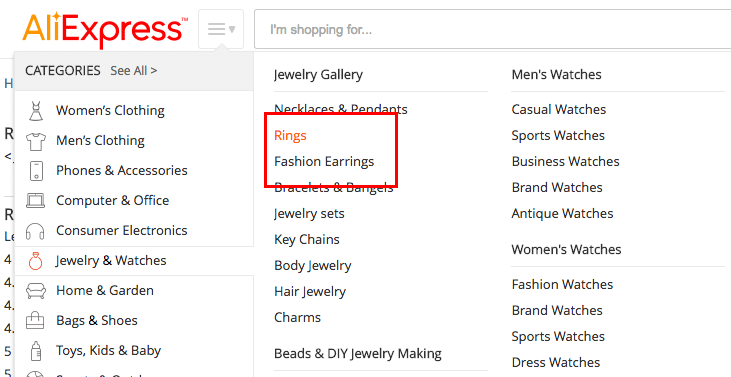
Task: Select Rings in jewelry submenu
Action: [290, 136]
